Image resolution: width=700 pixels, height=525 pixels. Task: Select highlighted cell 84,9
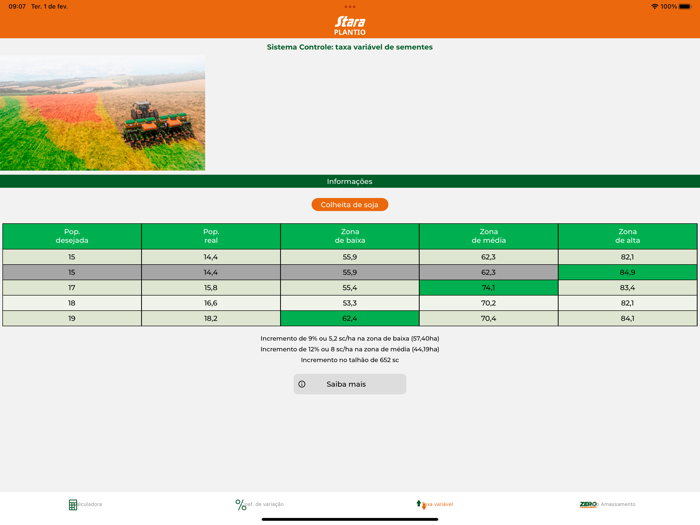(628, 272)
